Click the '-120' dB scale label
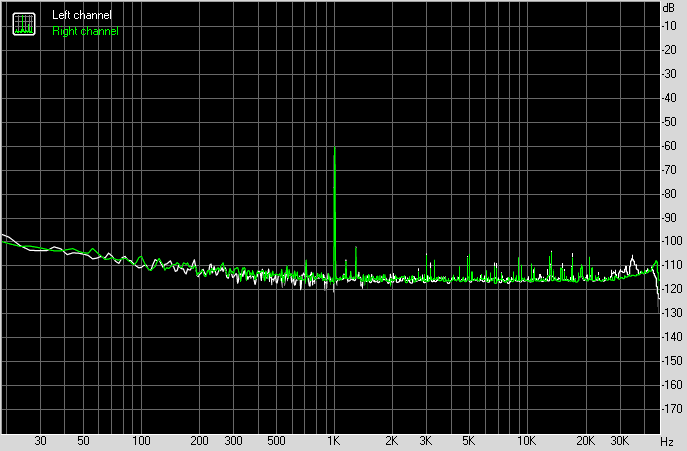 (x=672, y=289)
